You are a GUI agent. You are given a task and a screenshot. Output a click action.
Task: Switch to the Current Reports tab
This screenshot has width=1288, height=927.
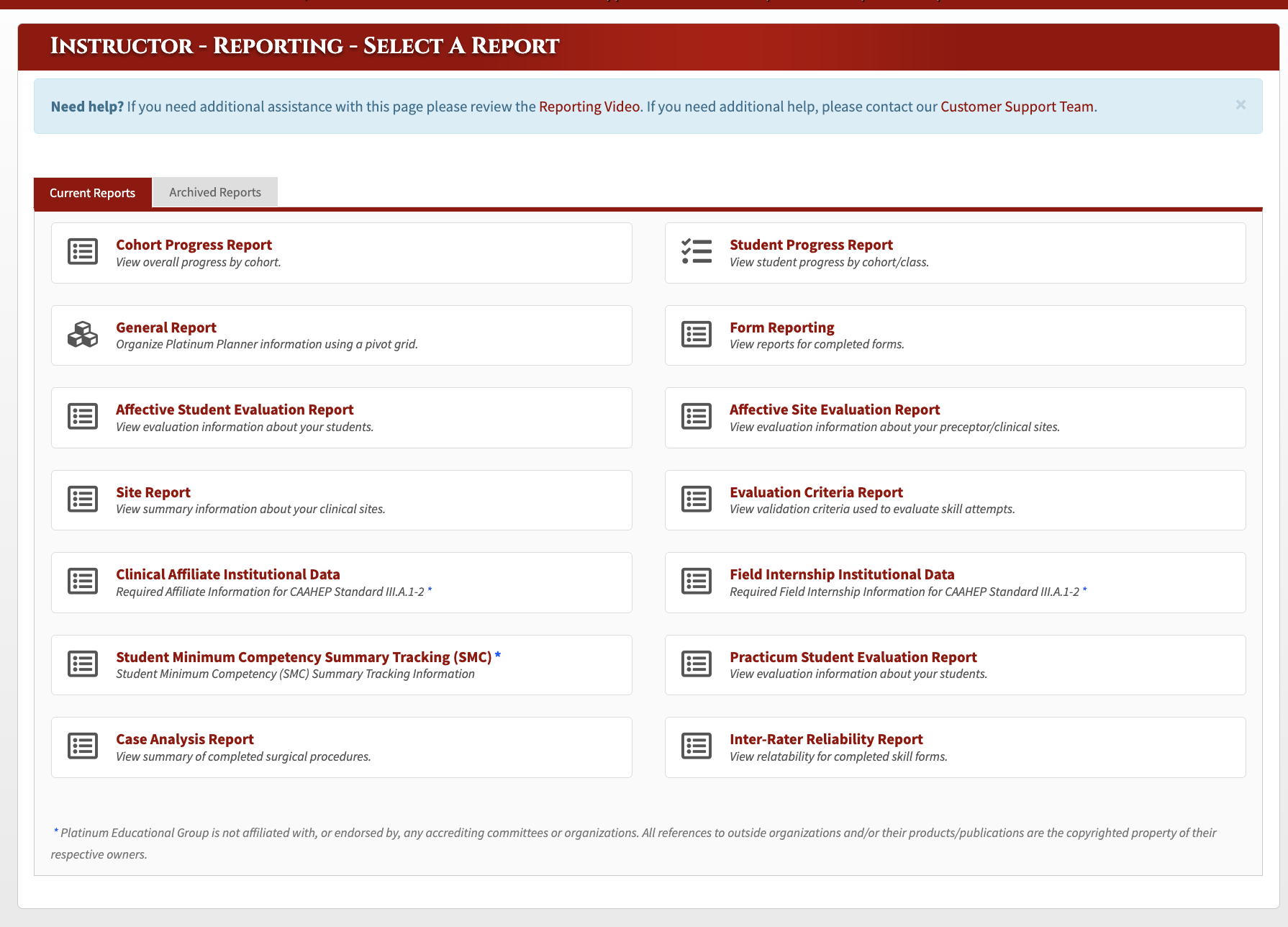[x=93, y=193]
